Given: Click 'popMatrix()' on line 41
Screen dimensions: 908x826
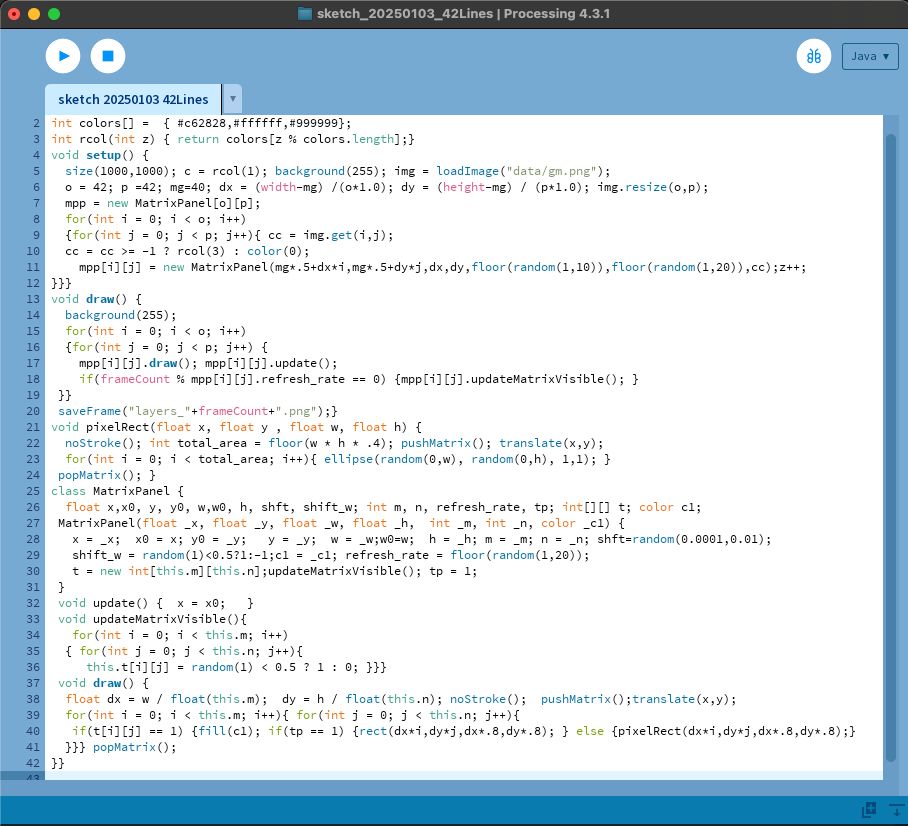Looking at the screenshot, I should (131, 747).
